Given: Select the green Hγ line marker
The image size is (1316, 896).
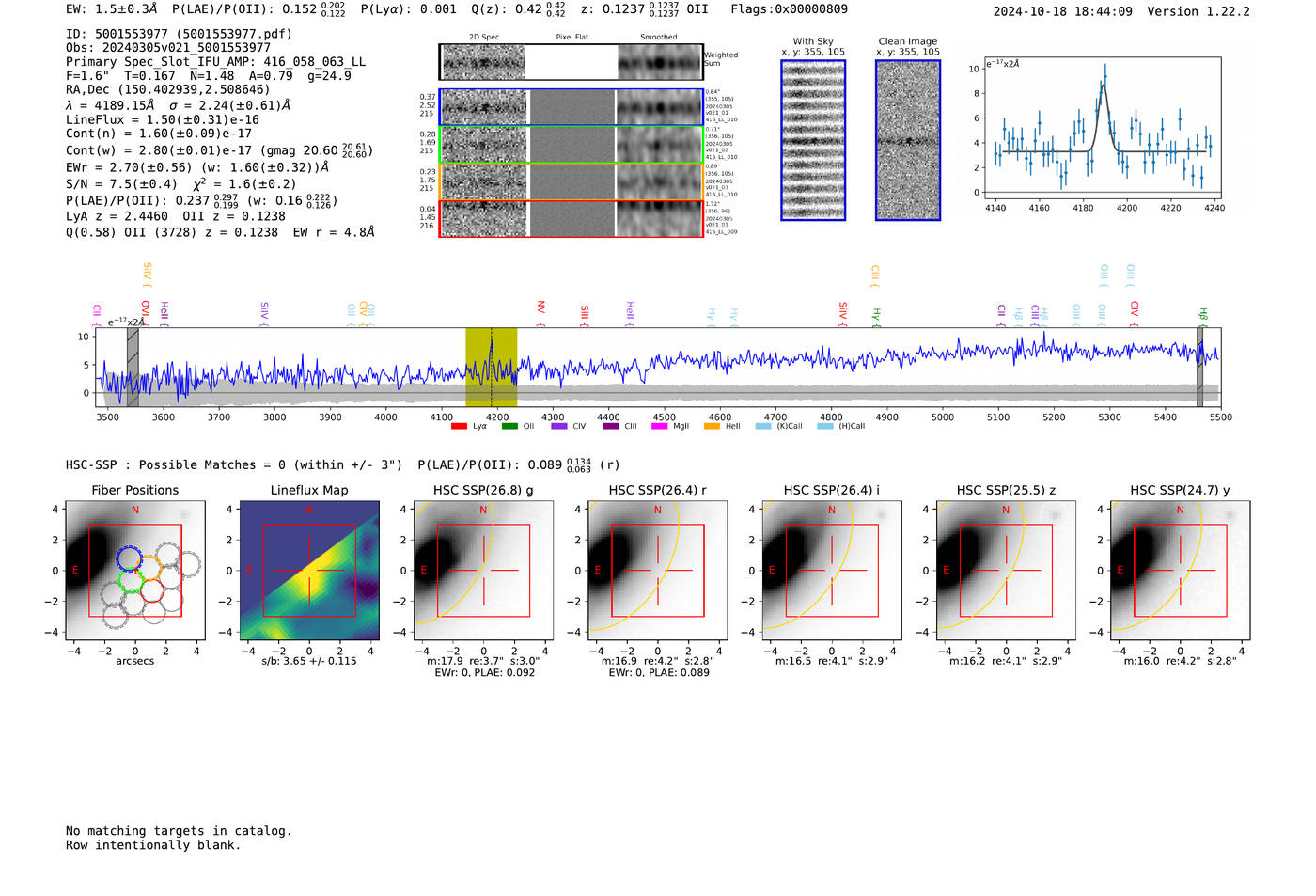Looking at the screenshot, I should point(876,317).
